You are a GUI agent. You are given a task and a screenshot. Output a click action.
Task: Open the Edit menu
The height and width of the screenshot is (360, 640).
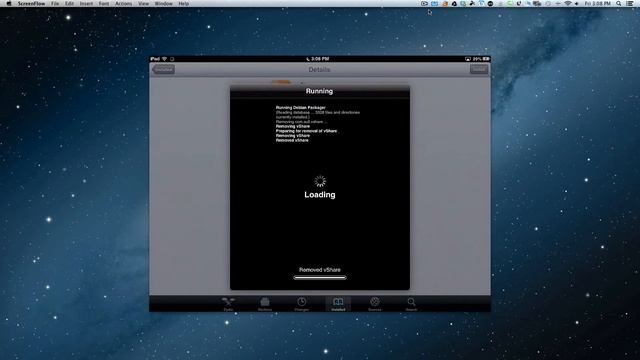tap(69, 3)
